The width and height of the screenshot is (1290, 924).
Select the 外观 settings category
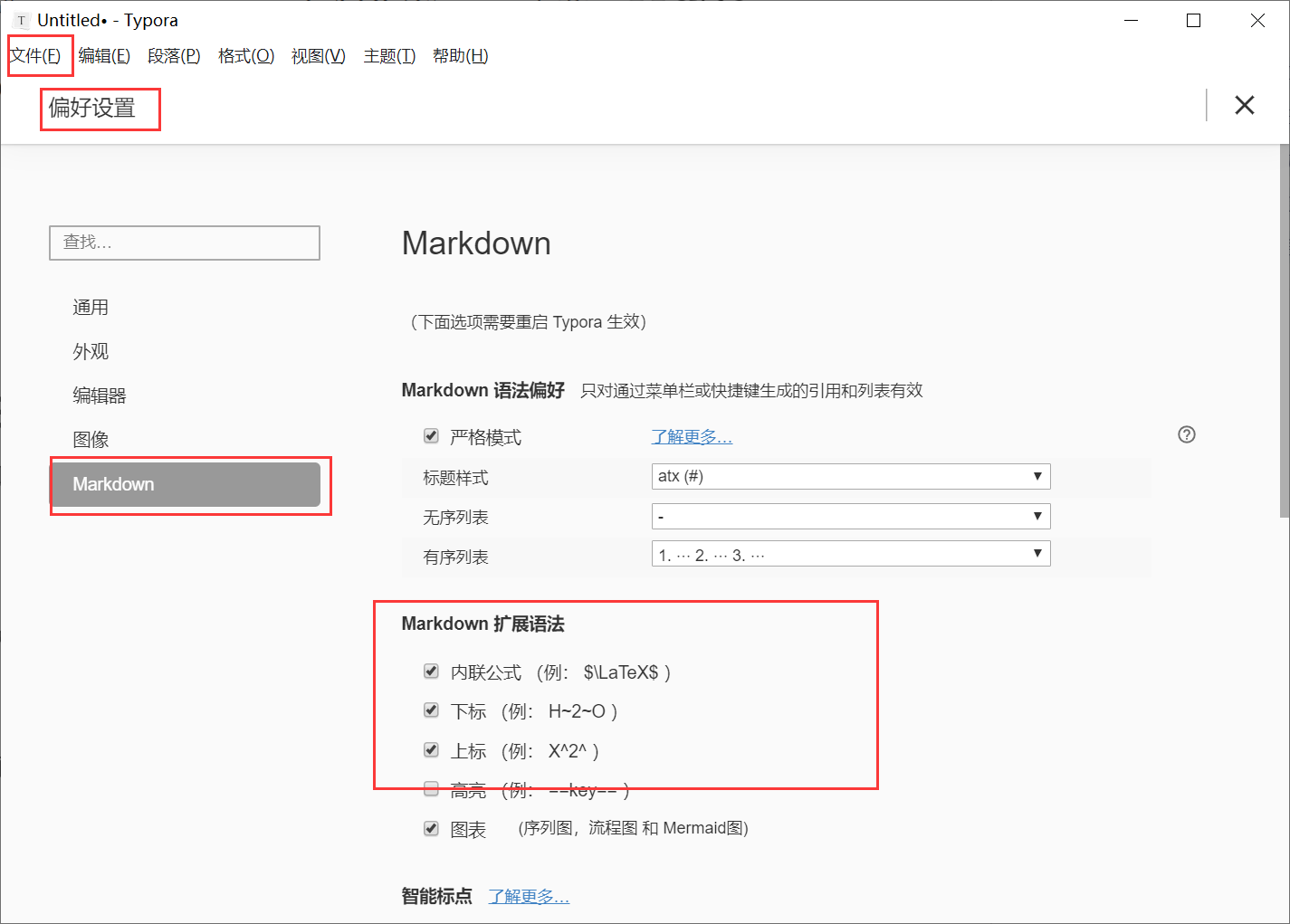tap(91, 352)
